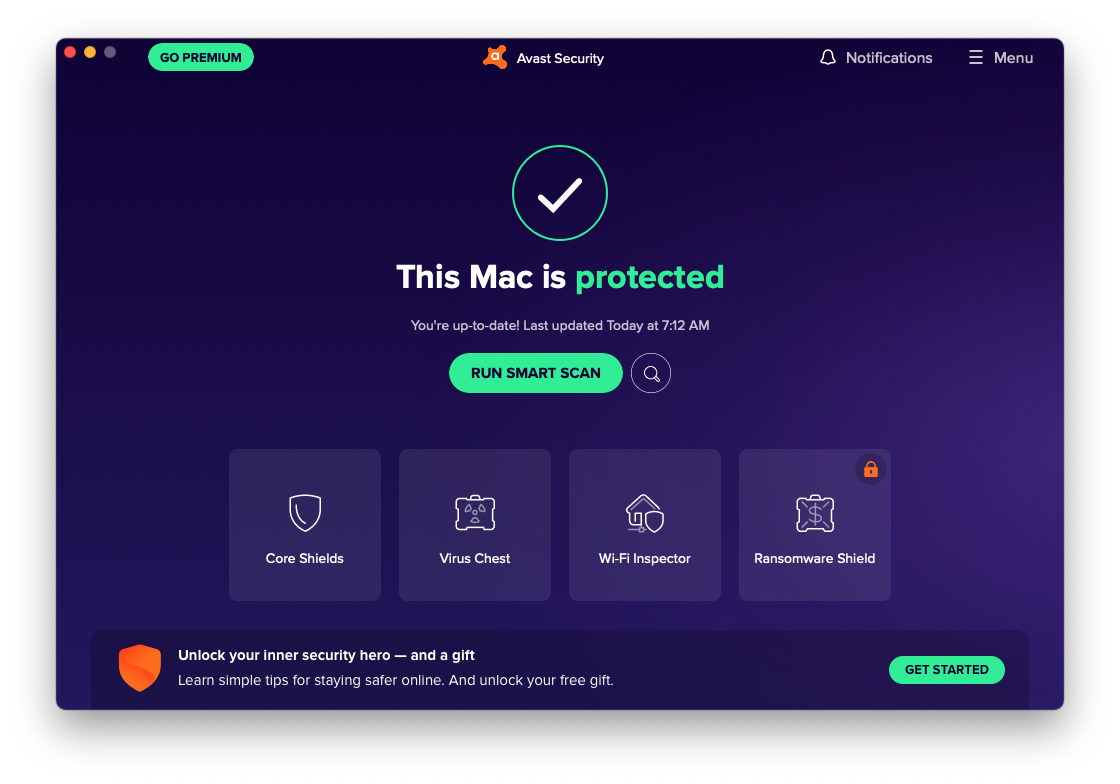Click the yellow minimize window button
The height and width of the screenshot is (784, 1120).
(x=90, y=52)
